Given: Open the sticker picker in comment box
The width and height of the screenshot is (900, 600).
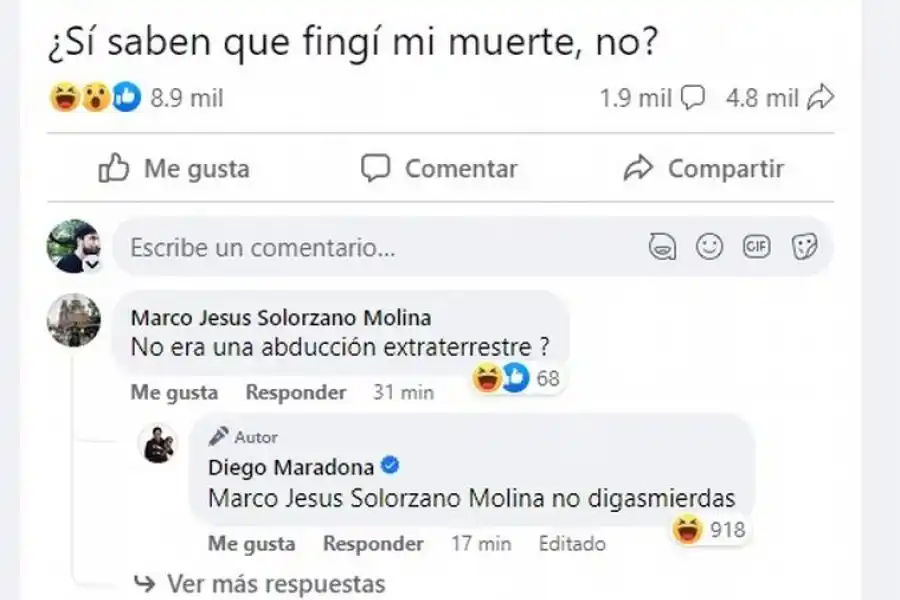Looking at the screenshot, I should 804,247.
